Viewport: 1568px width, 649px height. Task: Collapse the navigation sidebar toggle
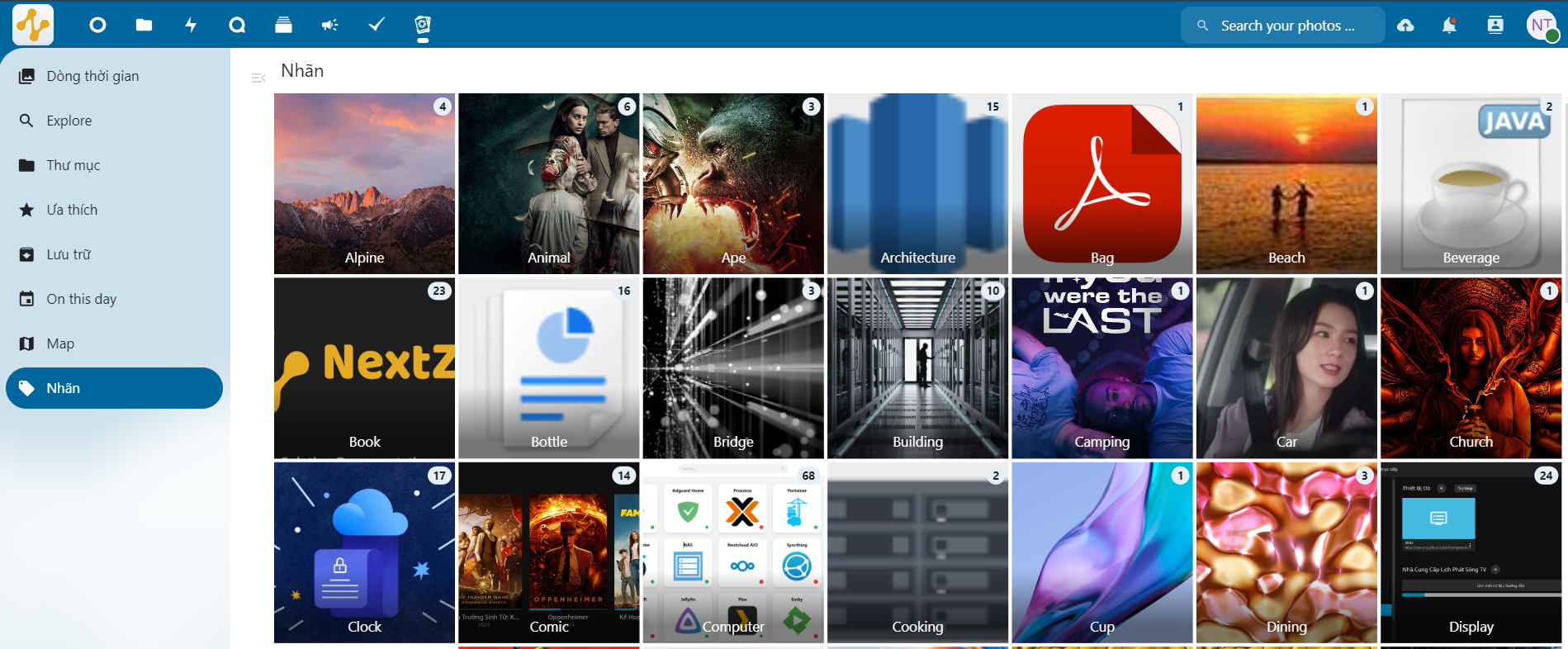[x=258, y=78]
